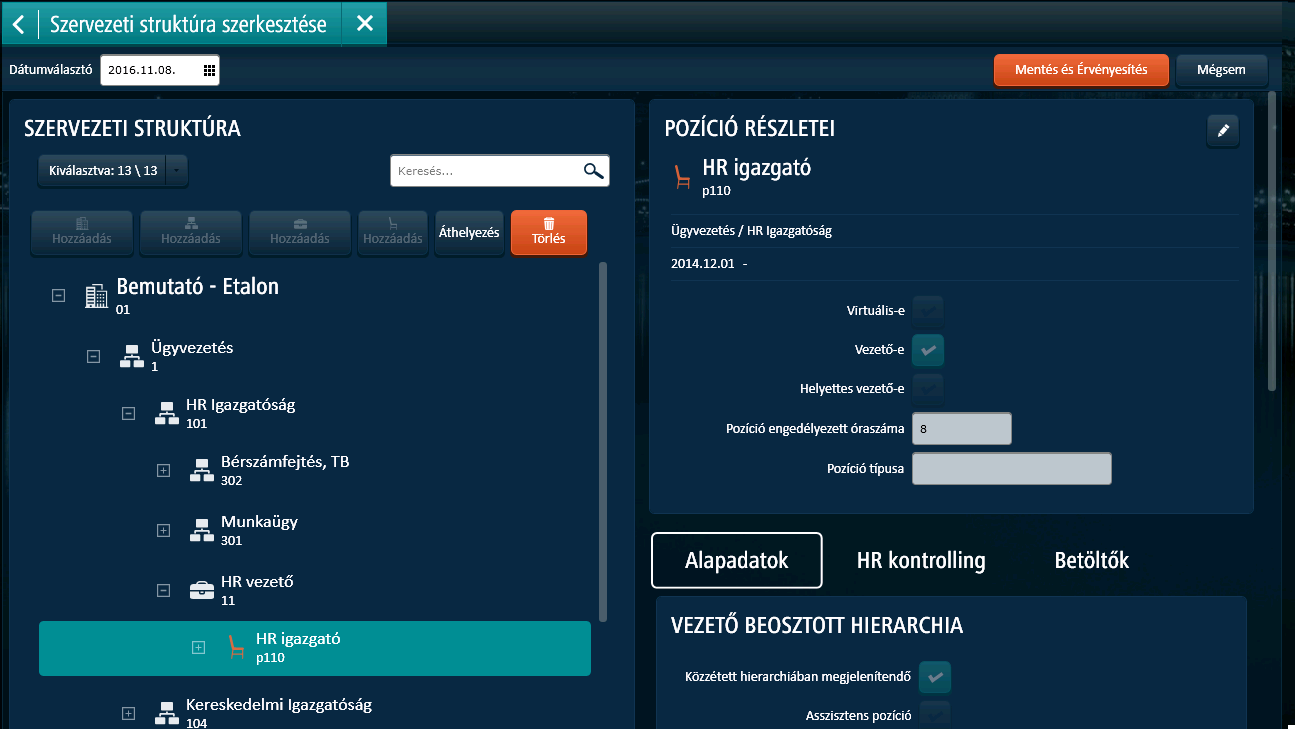The image size is (1295, 729).
Task: Open the Betöltők tab
Action: [x=1091, y=561]
